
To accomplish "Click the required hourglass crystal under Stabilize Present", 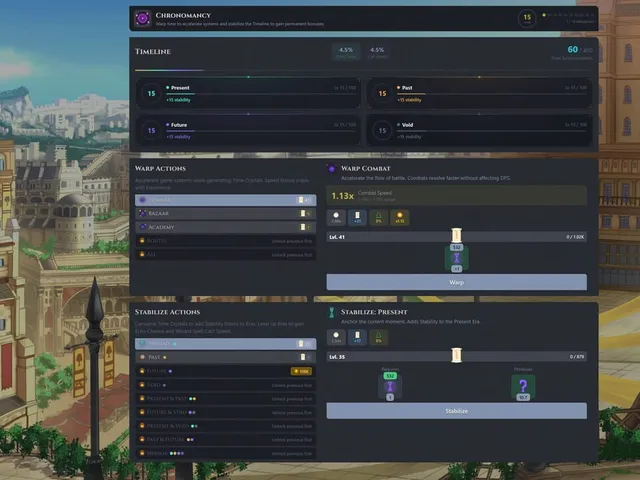I will 390,387.
